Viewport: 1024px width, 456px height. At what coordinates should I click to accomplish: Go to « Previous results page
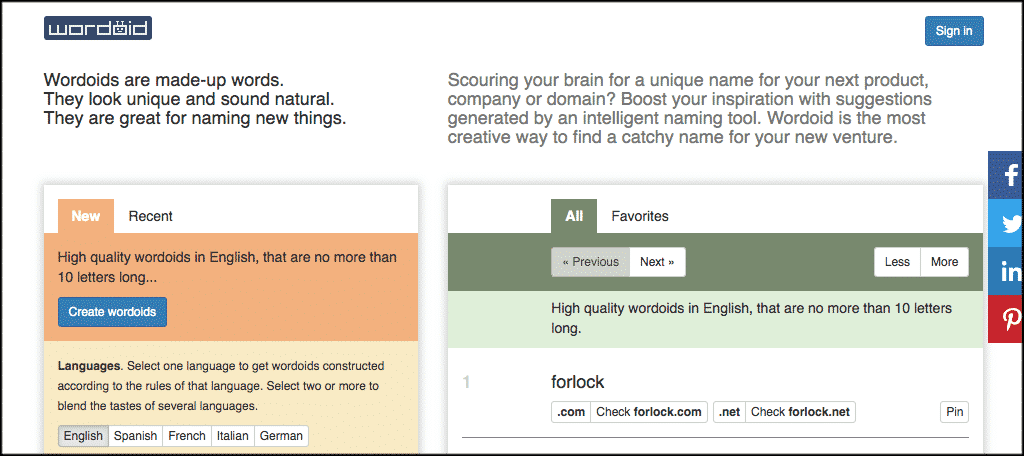click(590, 262)
